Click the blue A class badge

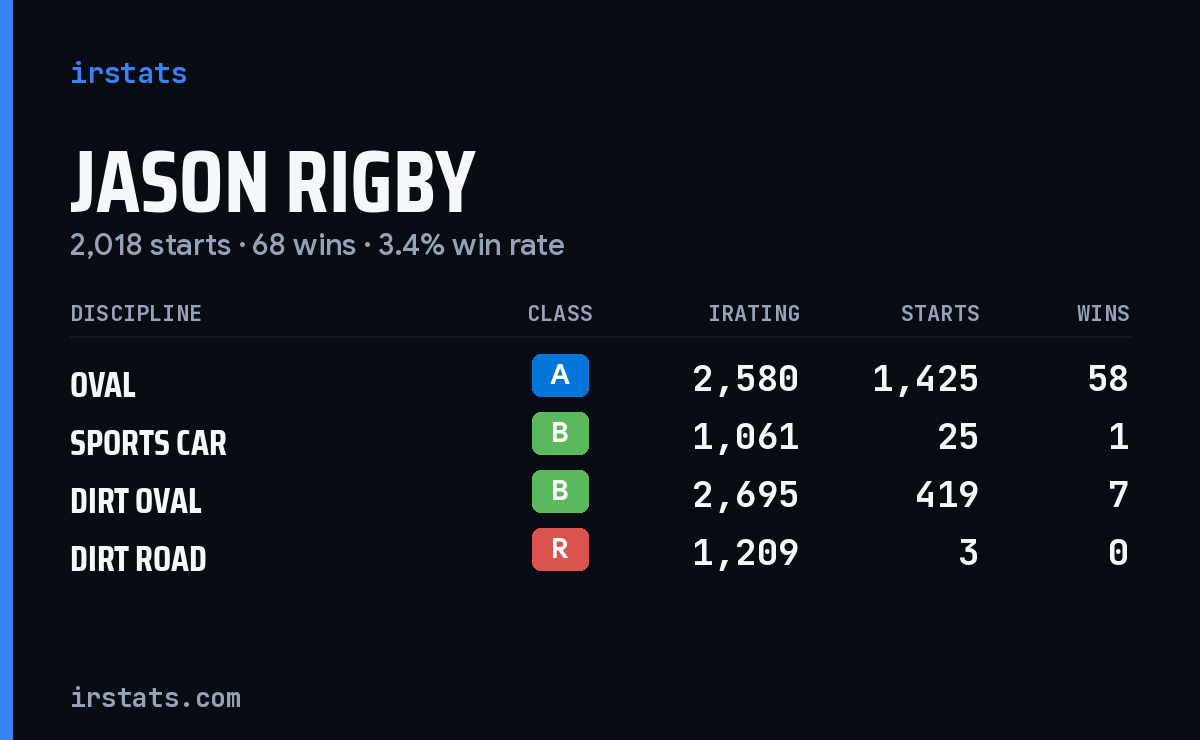click(x=560, y=375)
